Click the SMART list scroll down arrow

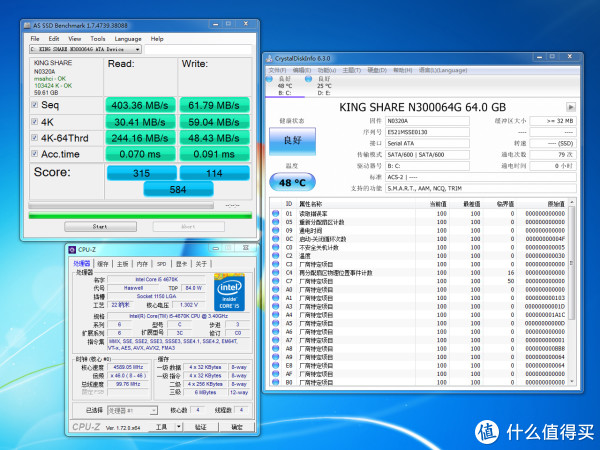pyautogui.click(x=572, y=382)
